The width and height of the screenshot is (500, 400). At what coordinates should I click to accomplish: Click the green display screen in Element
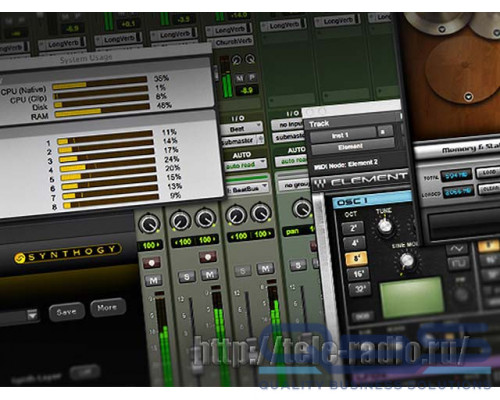(412, 296)
